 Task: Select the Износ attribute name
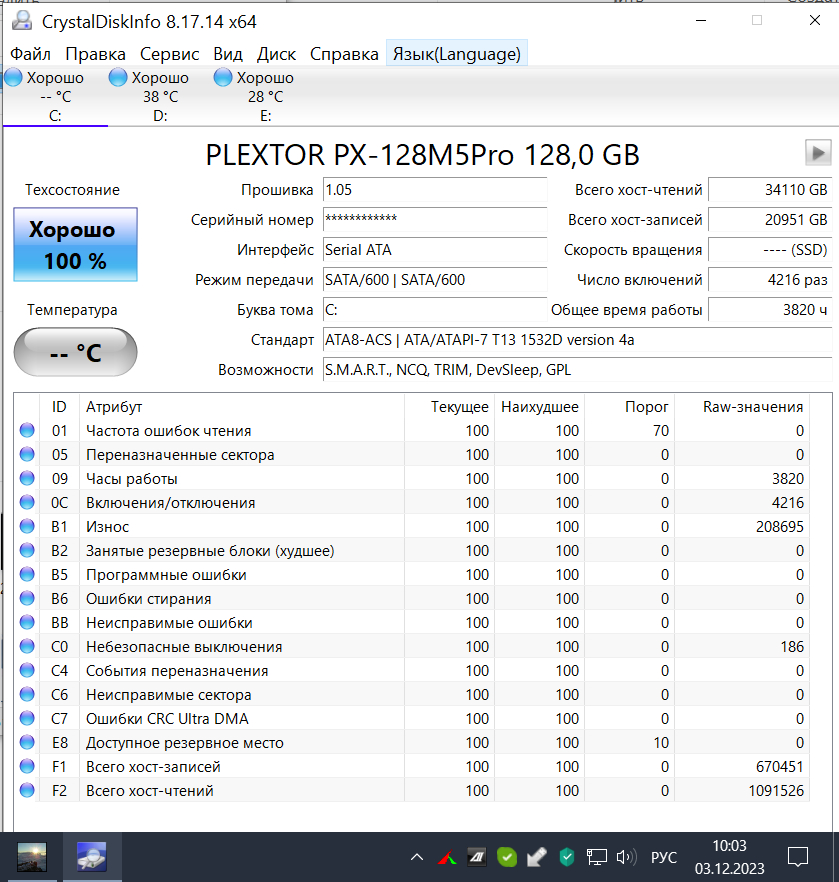(107, 527)
